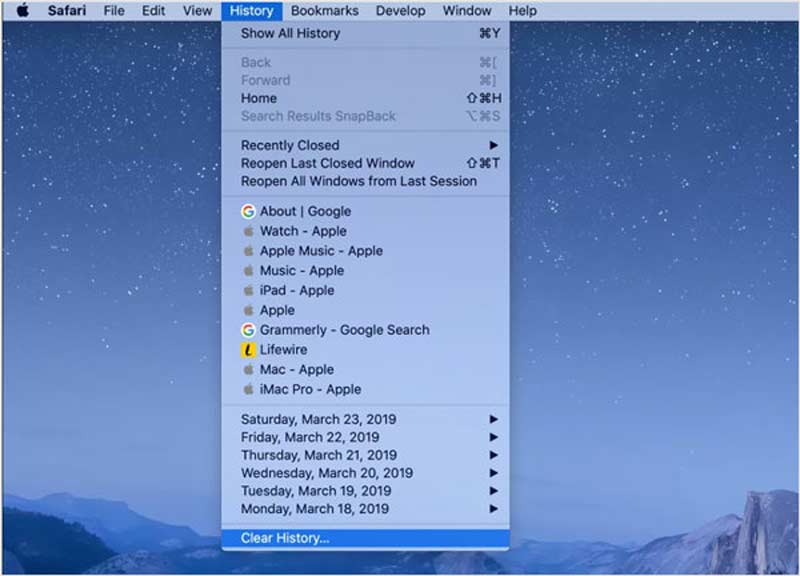Select 'Monday, March 18, 2019' history date
The width and height of the screenshot is (800, 576).
(365, 509)
